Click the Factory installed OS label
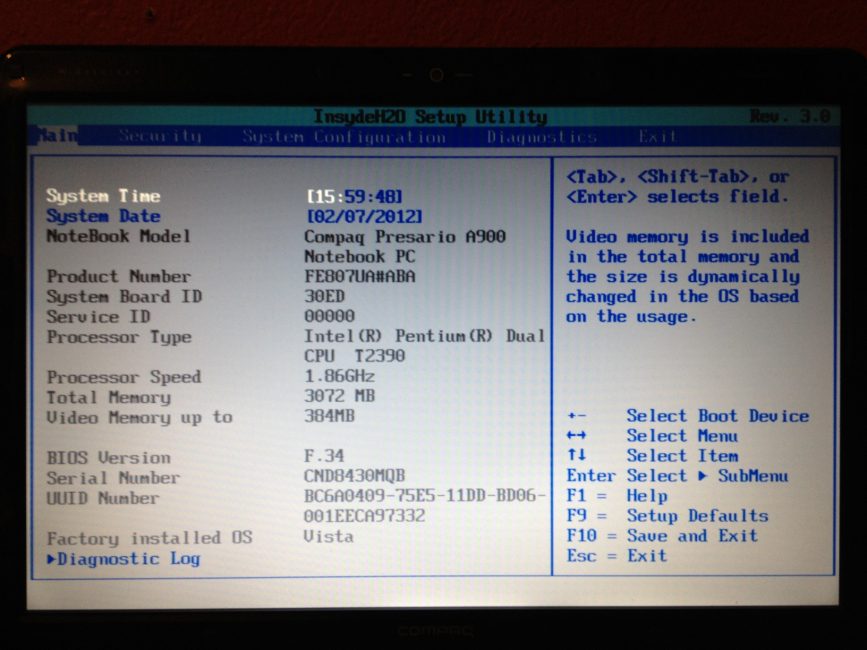This screenshot has width=867, height=650. pos(149,538)
